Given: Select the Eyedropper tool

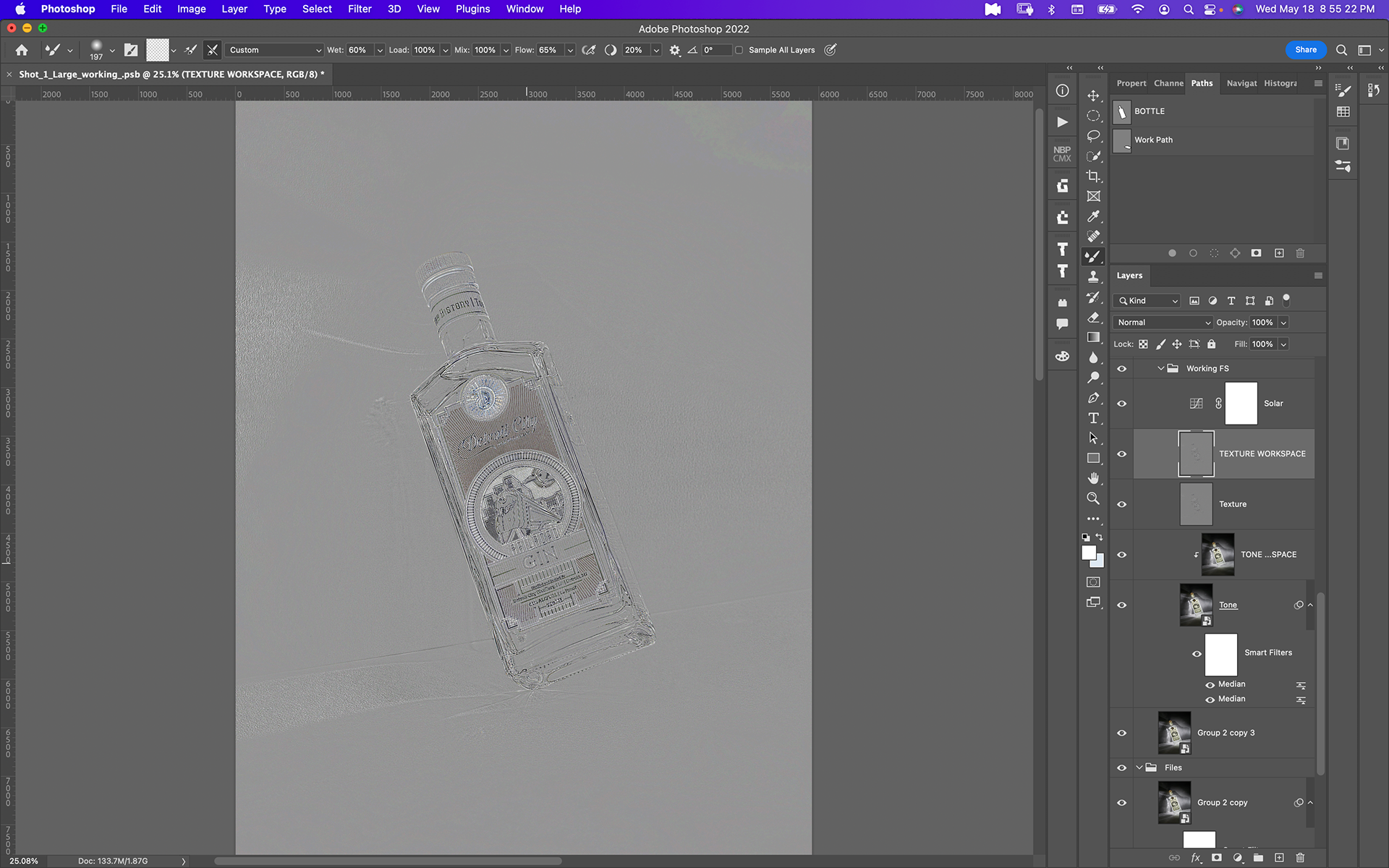Looking at the screenshot, I should (1093, 216).
